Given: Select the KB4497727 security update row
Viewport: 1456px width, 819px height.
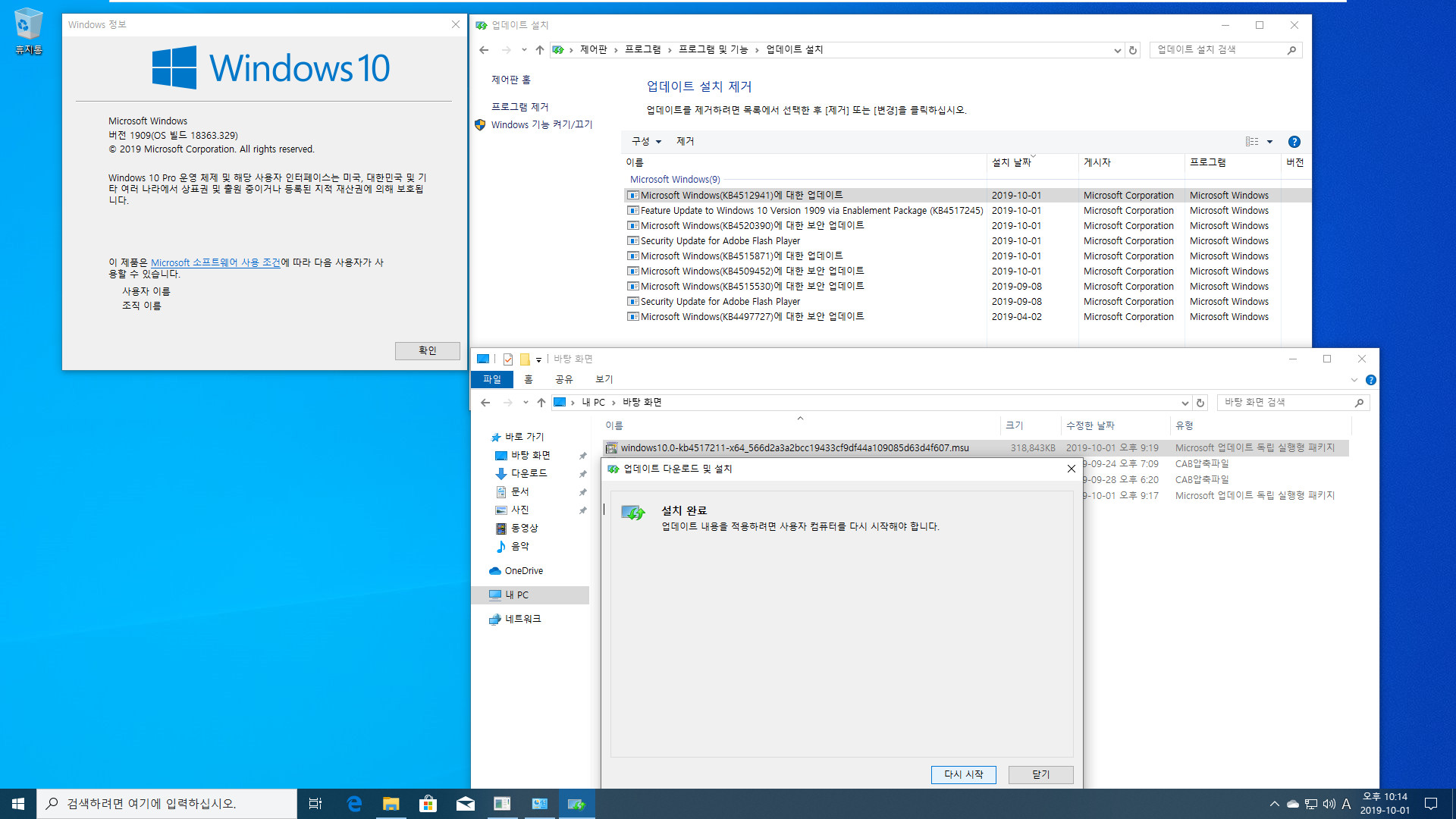Looking at the screenshot, I should coord(967,317).
